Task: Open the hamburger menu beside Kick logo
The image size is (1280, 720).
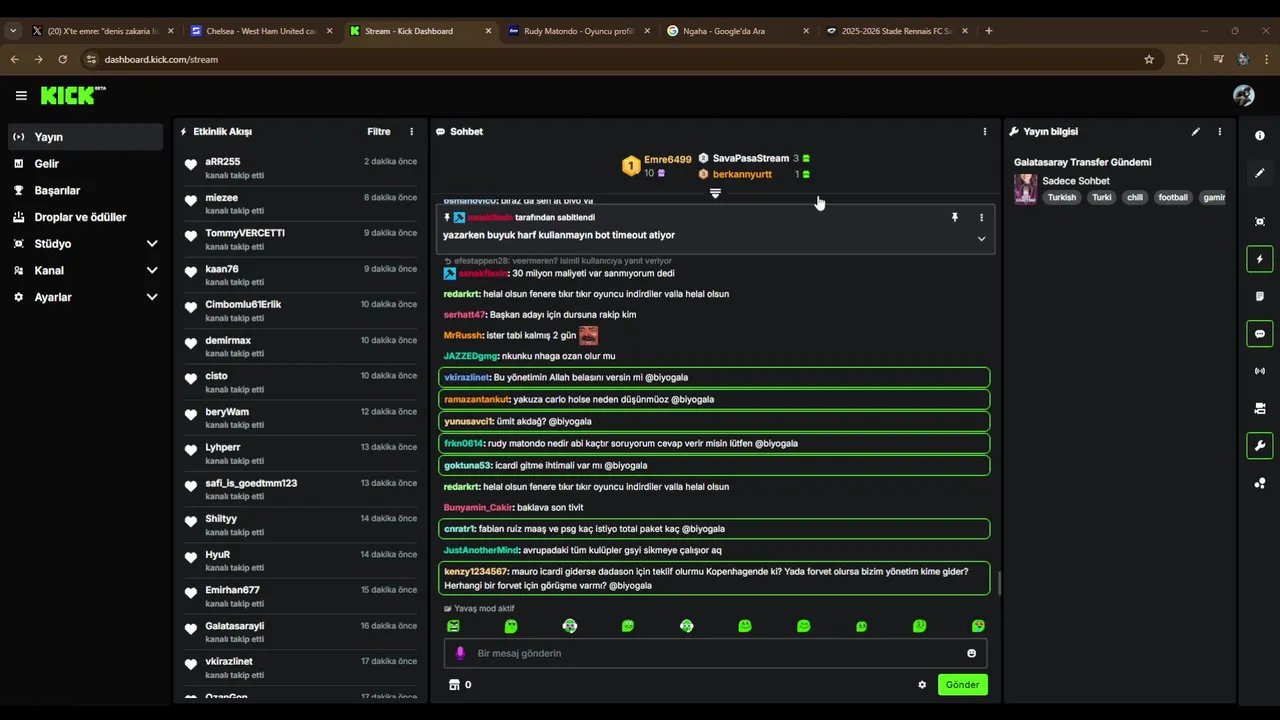Action: (21, 96)
